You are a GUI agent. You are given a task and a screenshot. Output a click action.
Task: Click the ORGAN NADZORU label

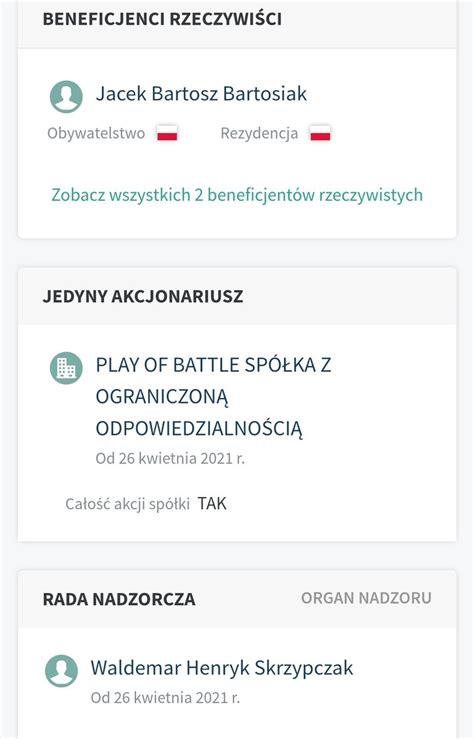tap(366, 598)
